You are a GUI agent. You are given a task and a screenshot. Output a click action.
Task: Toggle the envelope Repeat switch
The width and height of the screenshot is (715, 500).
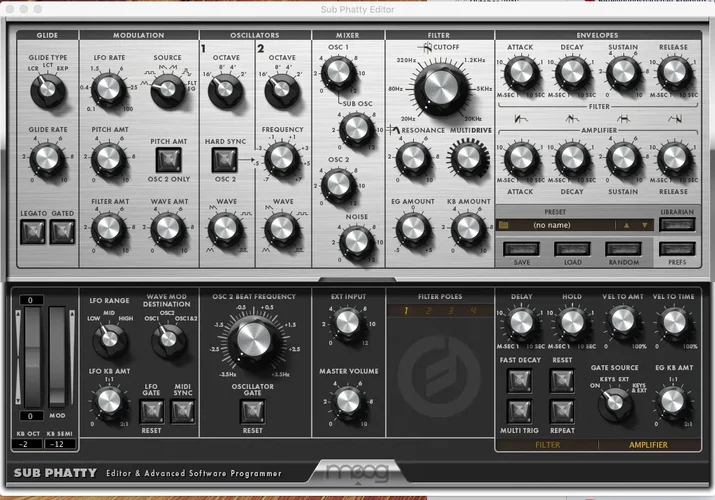[x=562, y=412]
